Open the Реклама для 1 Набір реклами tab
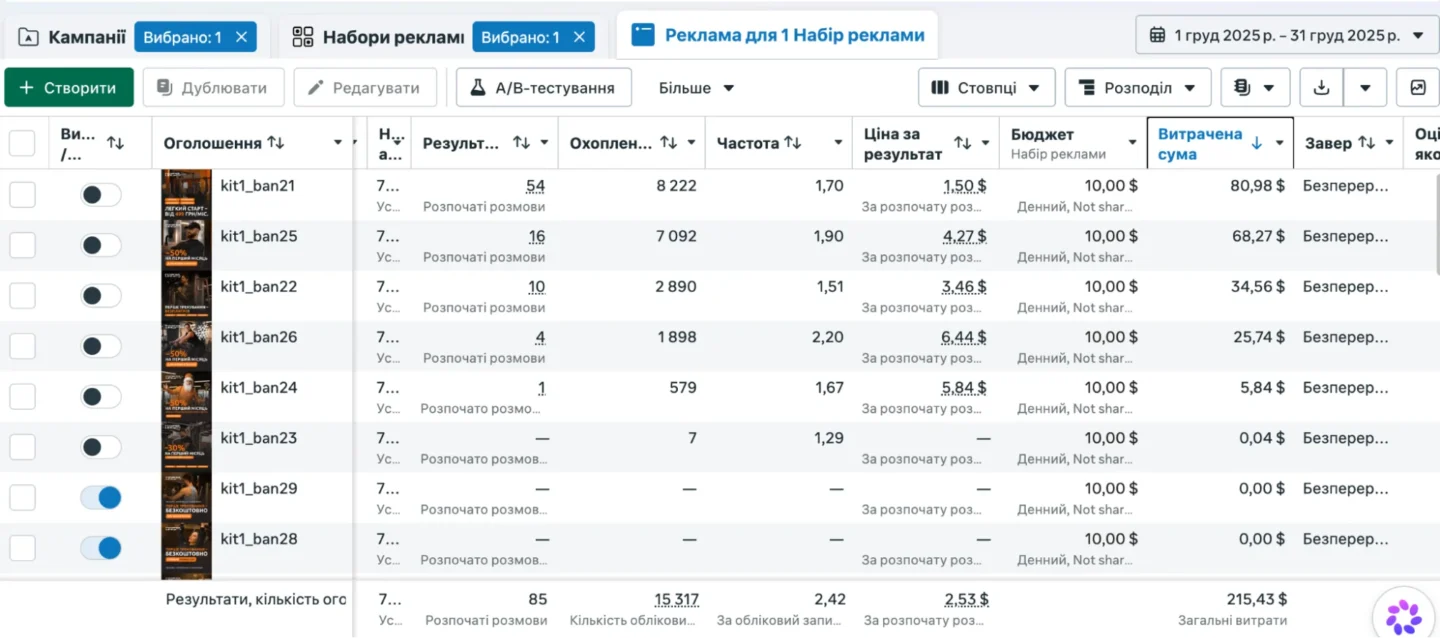 [x=777, y=36]
